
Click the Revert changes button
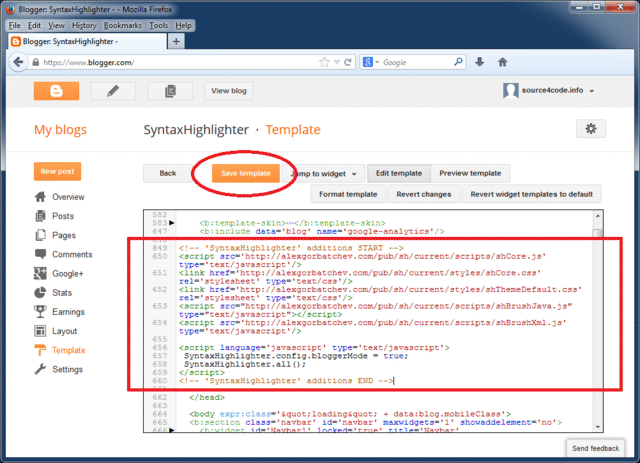click(x=424, y=194)
